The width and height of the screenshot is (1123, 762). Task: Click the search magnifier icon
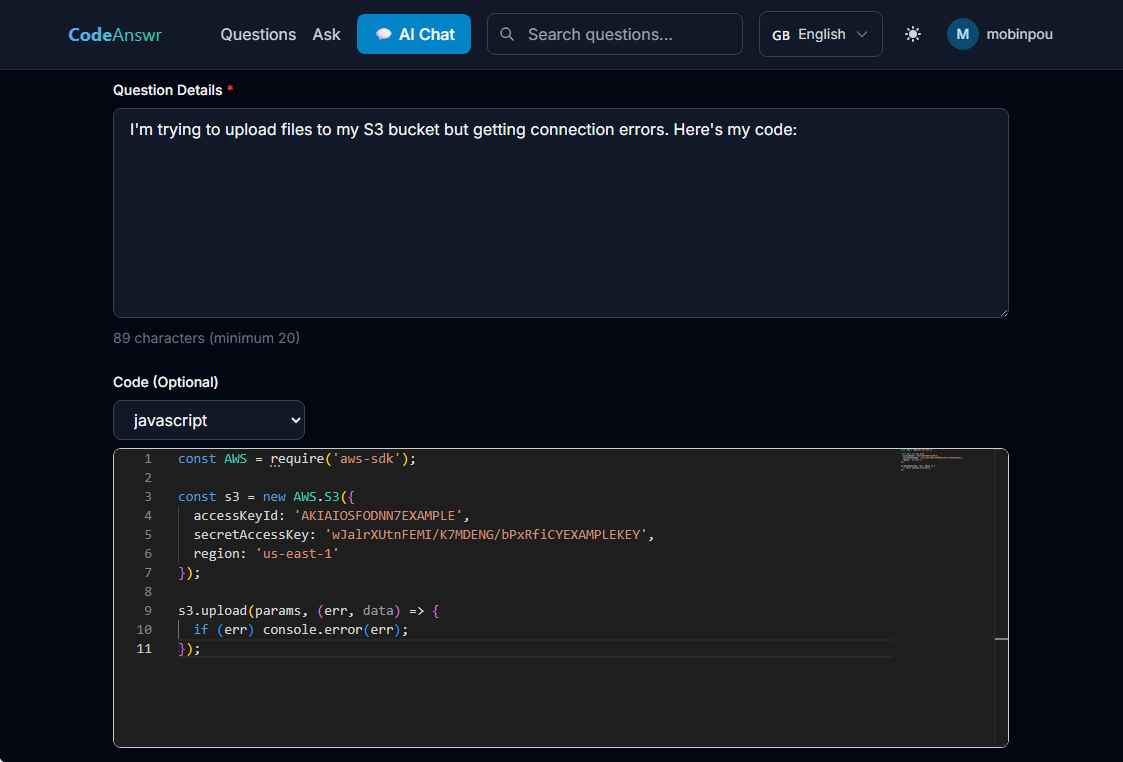tap(506, 33)
